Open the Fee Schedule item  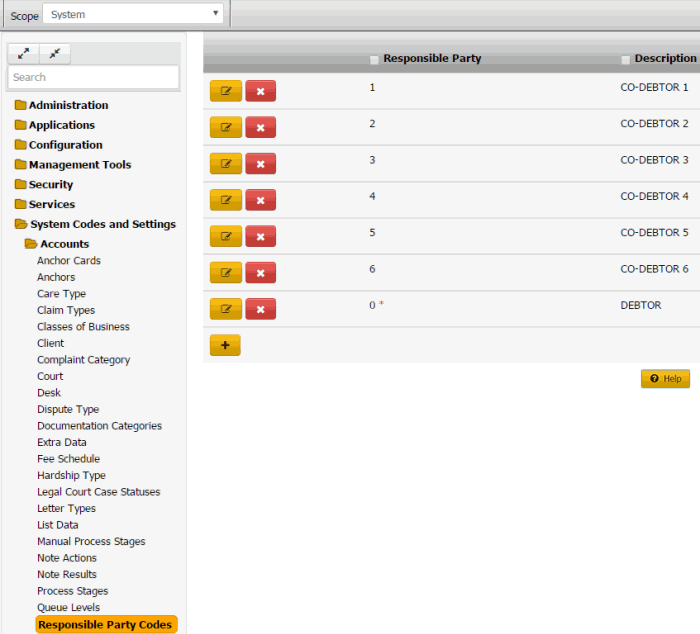pyautogui.click(x=68, y=459)
